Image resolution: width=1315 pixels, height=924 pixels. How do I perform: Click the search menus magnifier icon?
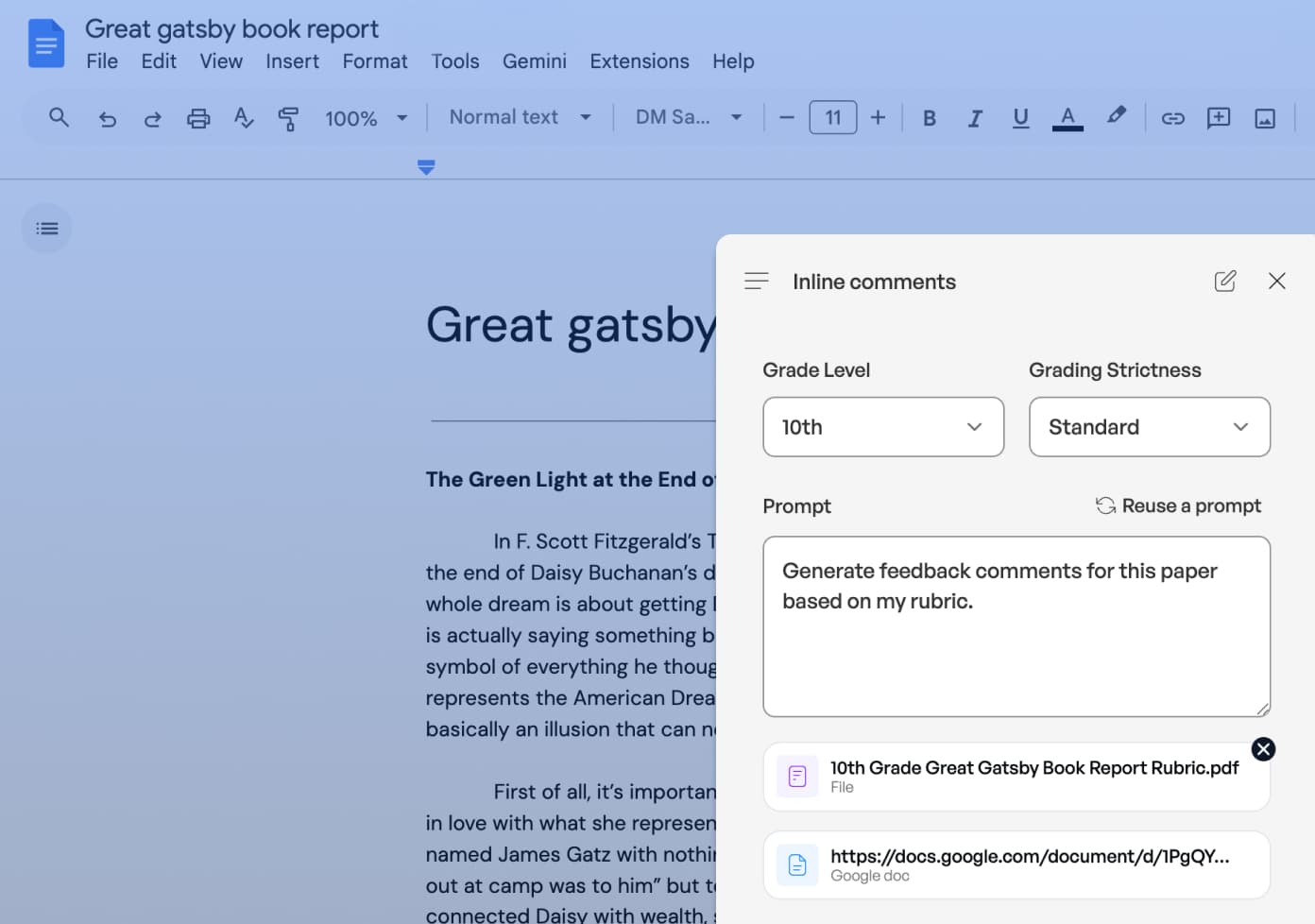[x=59, y=118]
